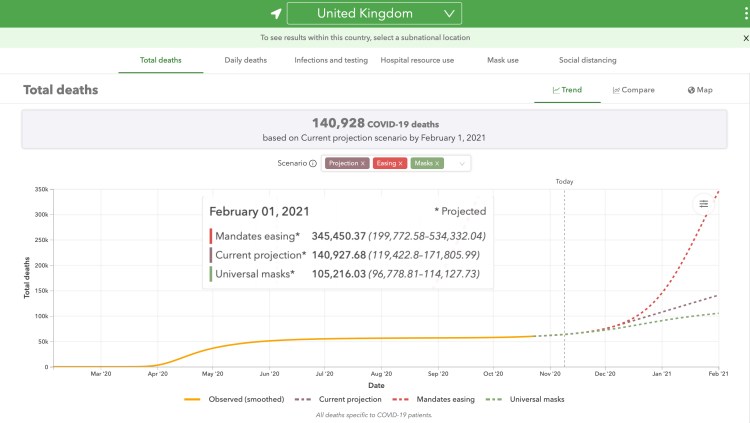The image size is (750, 423).
Task: Open the Mask use tab
Action: 503,60
